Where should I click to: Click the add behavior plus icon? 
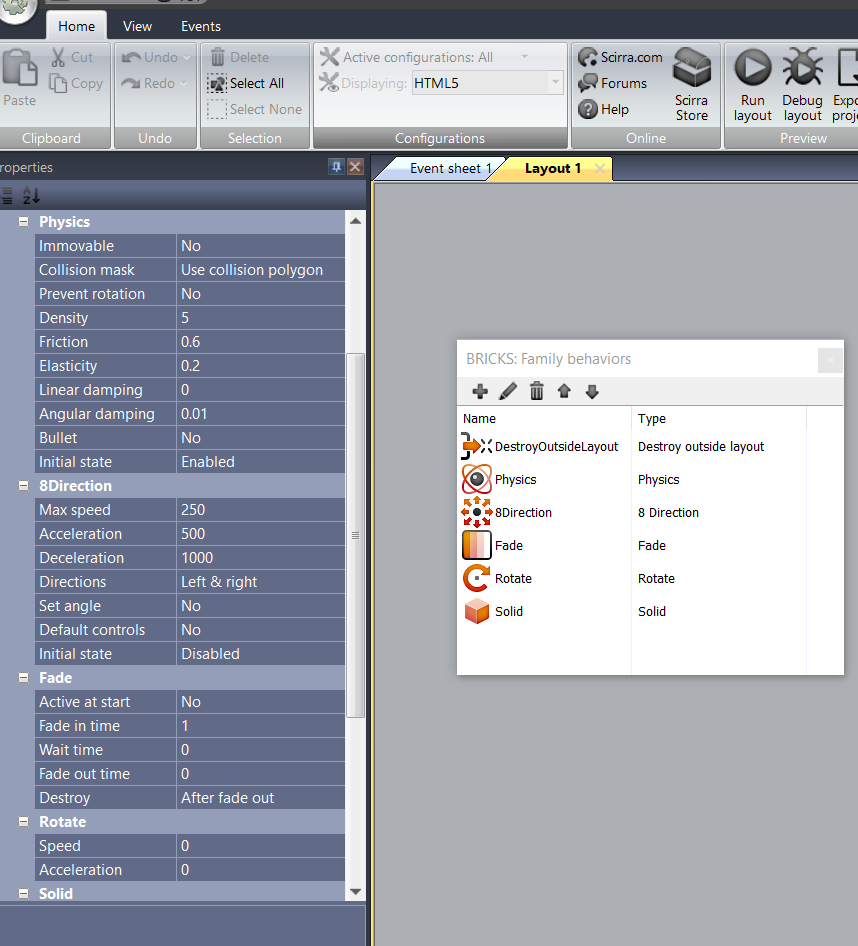[480, 392]
